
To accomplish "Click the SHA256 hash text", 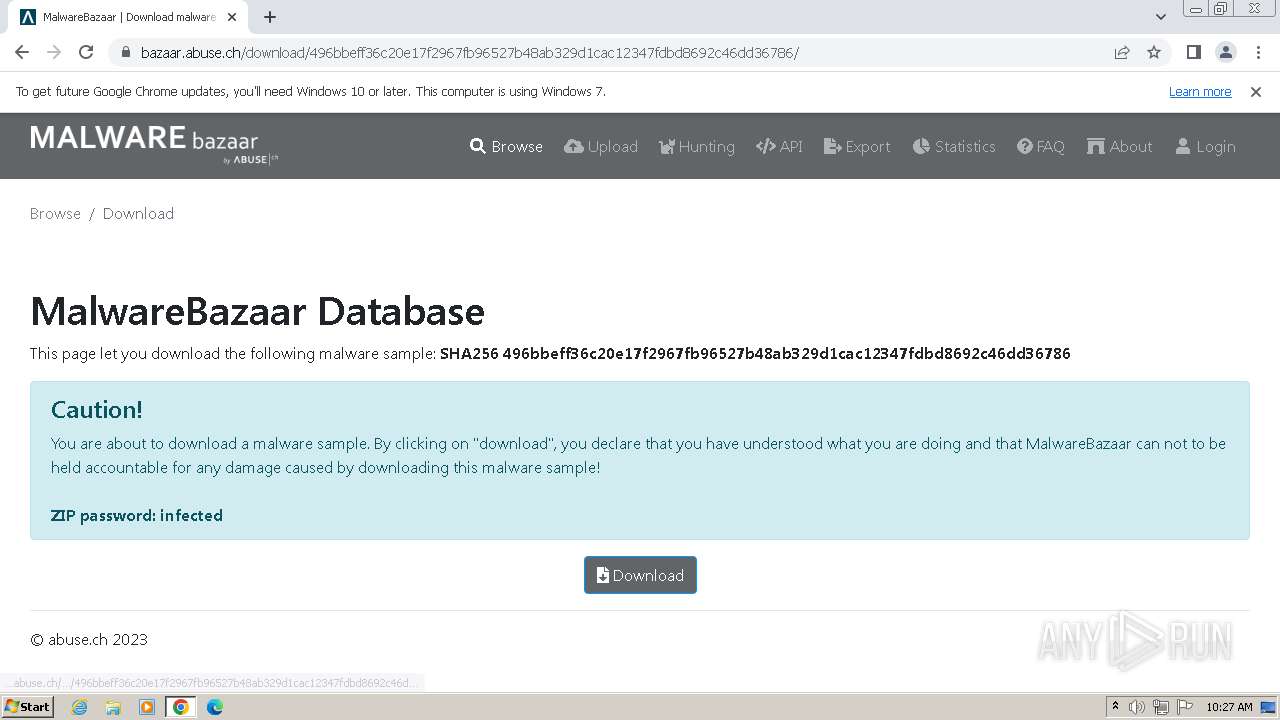I will pyautogui.click(x=755, y=353).
